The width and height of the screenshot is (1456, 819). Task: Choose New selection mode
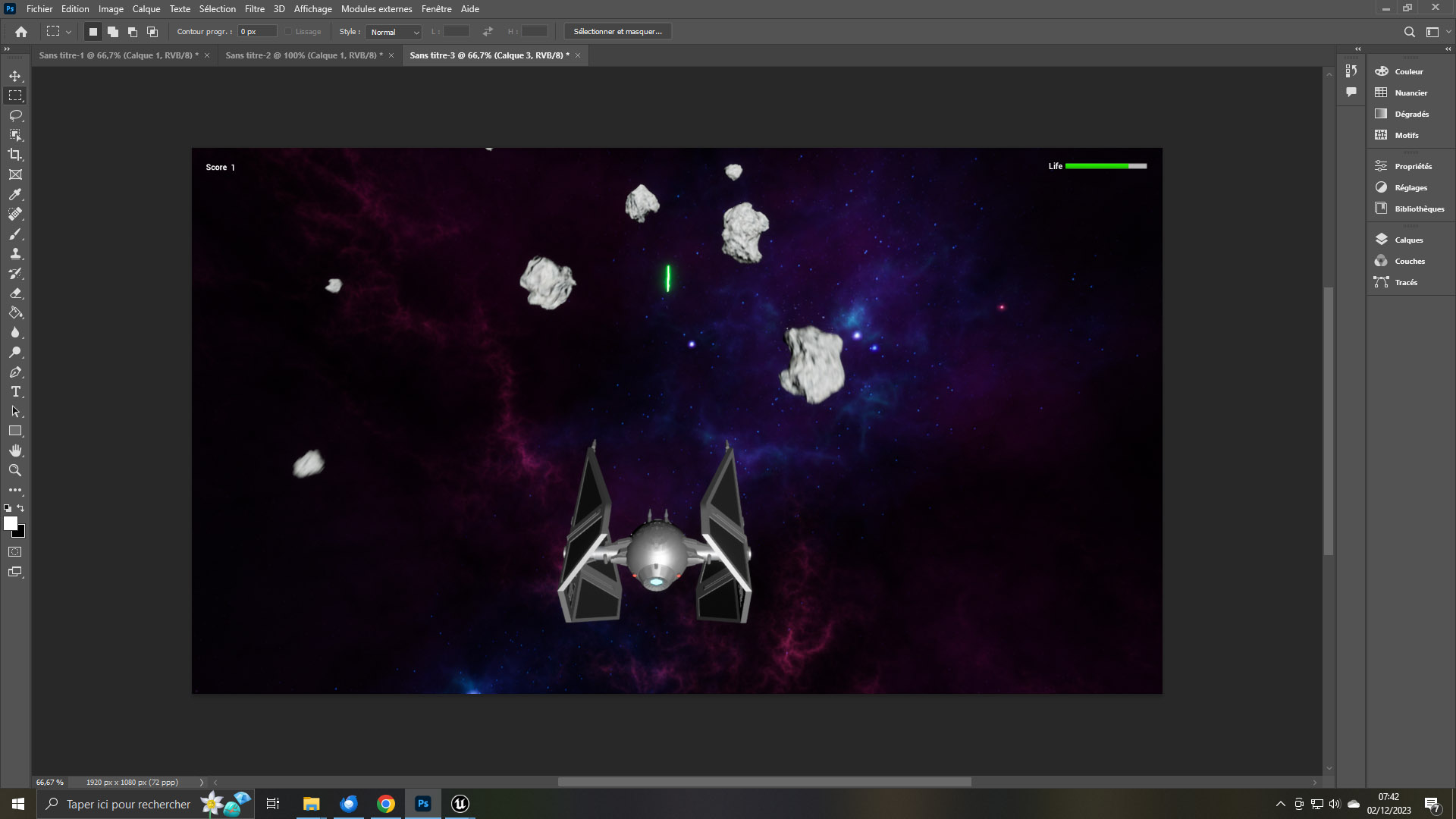[93, 32]
